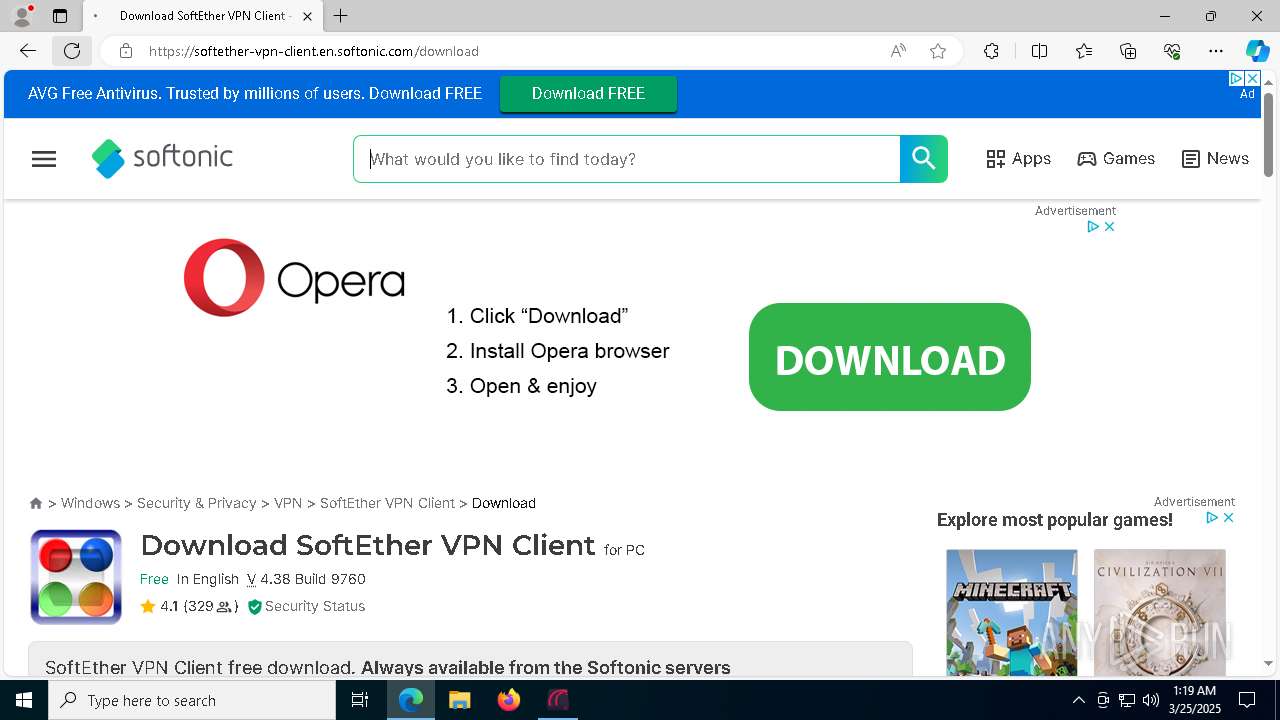Open the Extensions puzzle icon
1280x720 pixels.
991,51
